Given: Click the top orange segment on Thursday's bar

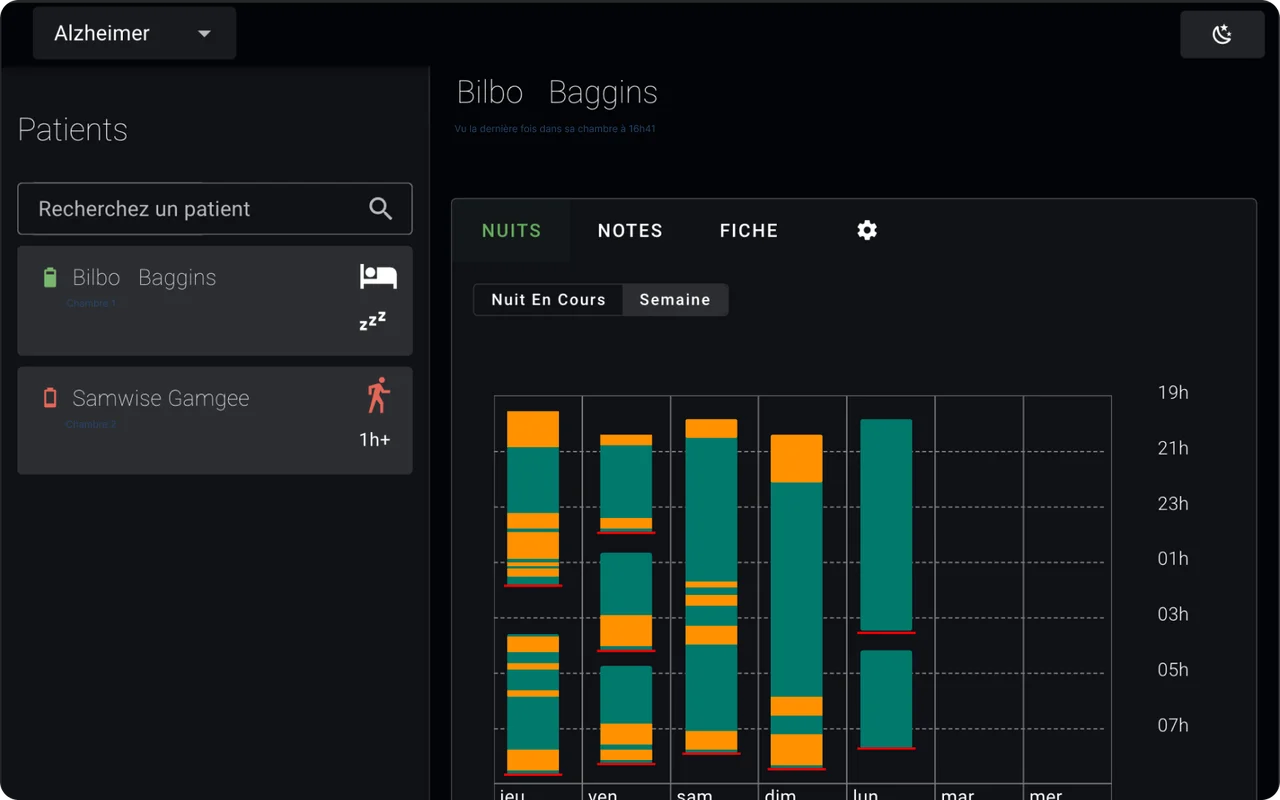Looking at the screenshot, I should click(x=532, y=429).
